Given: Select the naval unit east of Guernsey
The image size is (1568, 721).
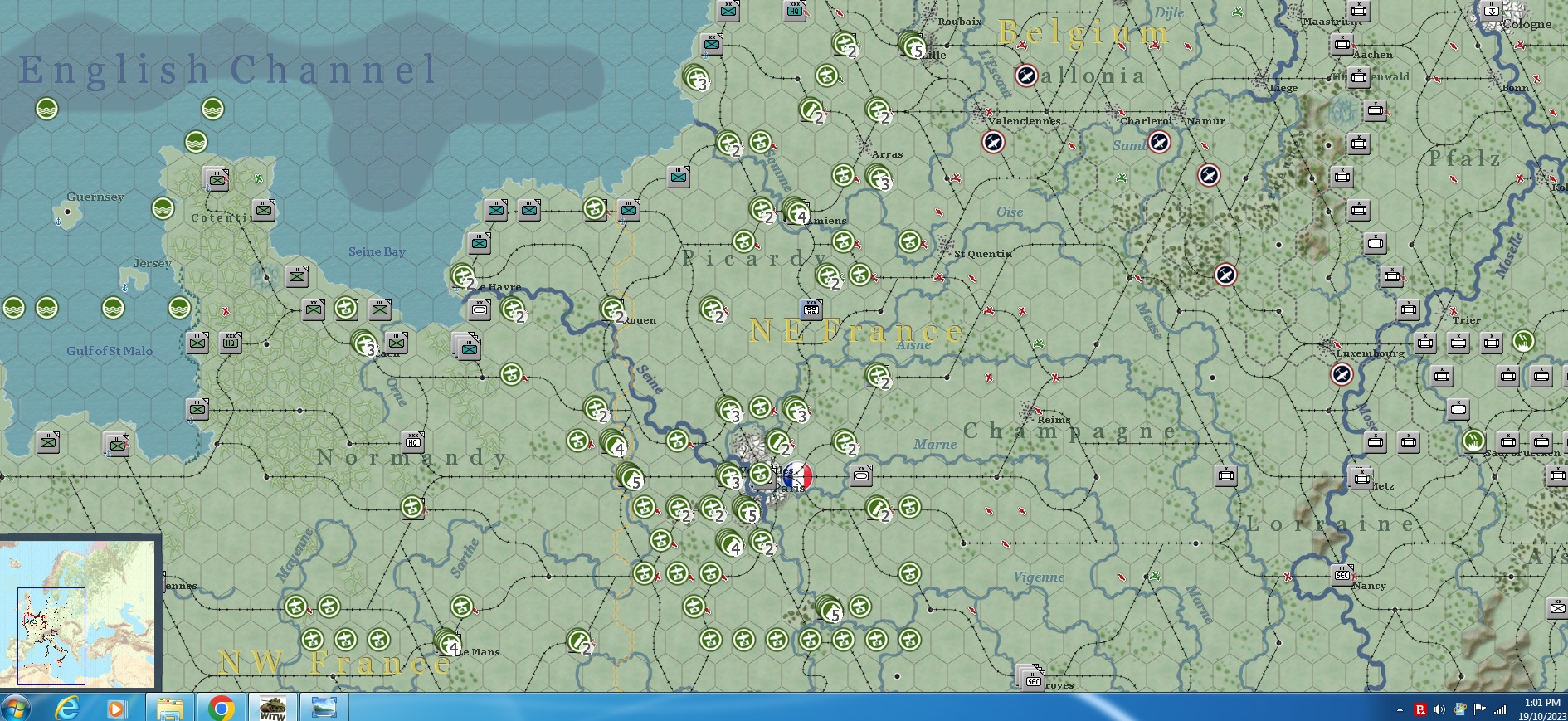Looking at the screenshot, I should coord(163,208).
